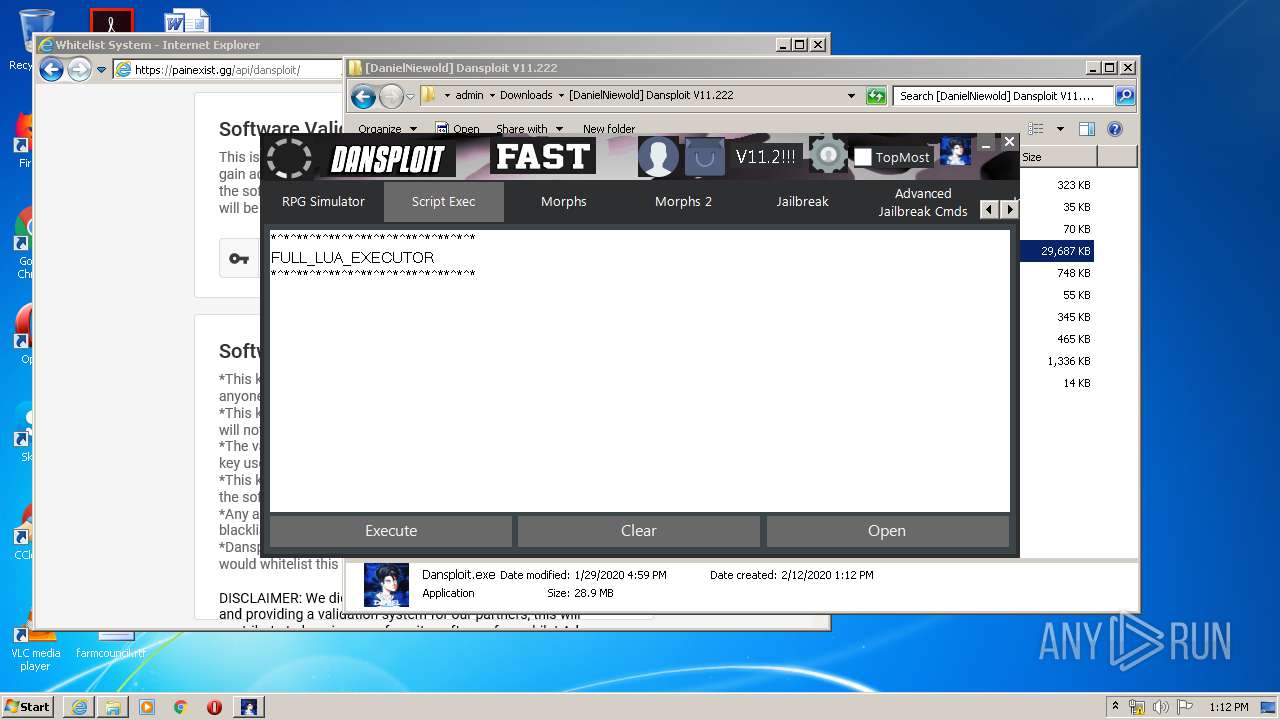This screenshot has width=1280, height=720.
Task: Show hidden system tray icons
Action: 1115,706
